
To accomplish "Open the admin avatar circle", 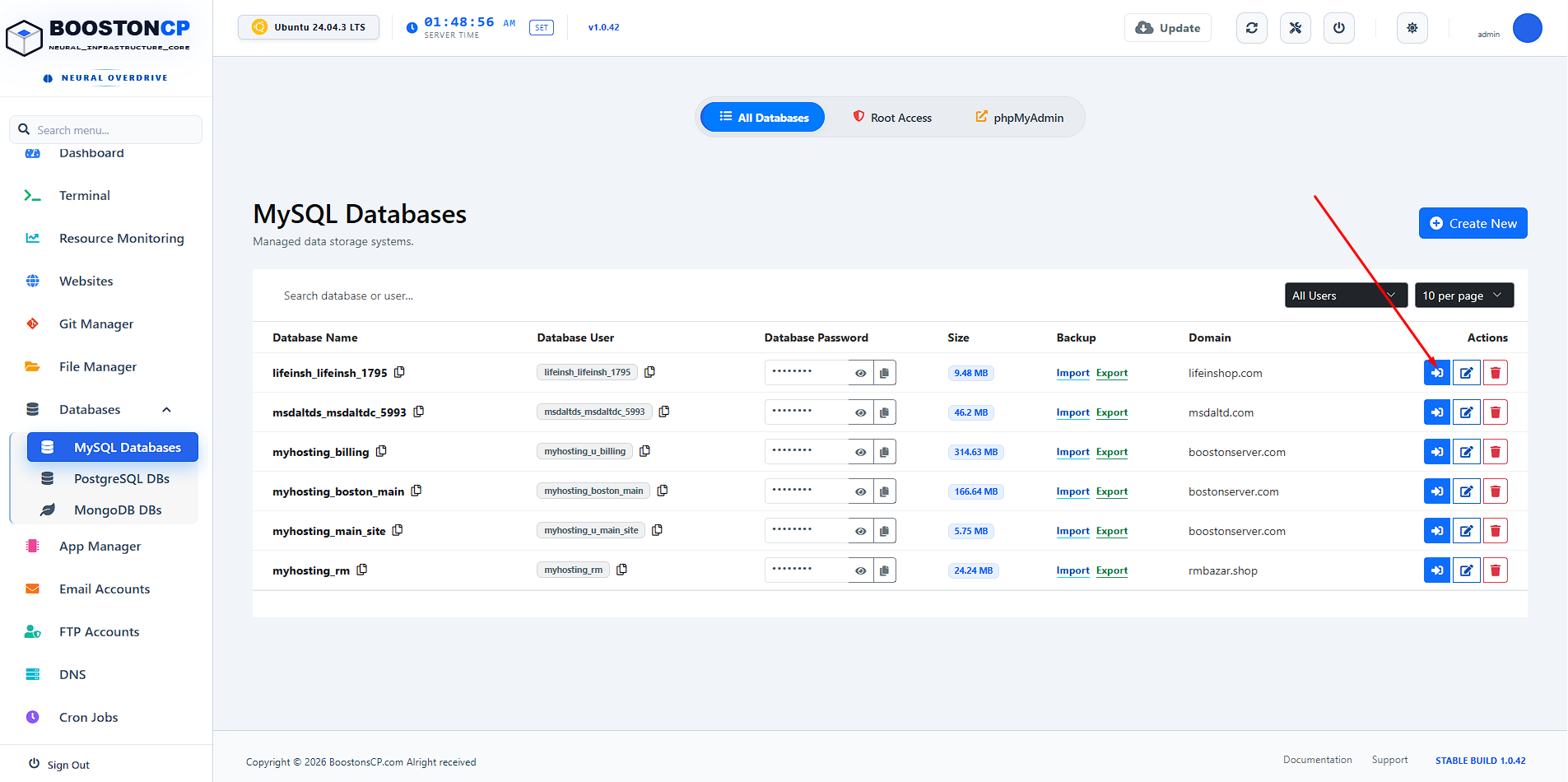I will coord(1527,28).
